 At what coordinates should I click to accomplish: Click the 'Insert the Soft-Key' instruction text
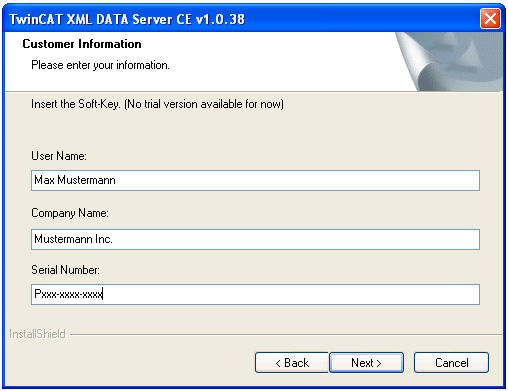pos(157,104)
